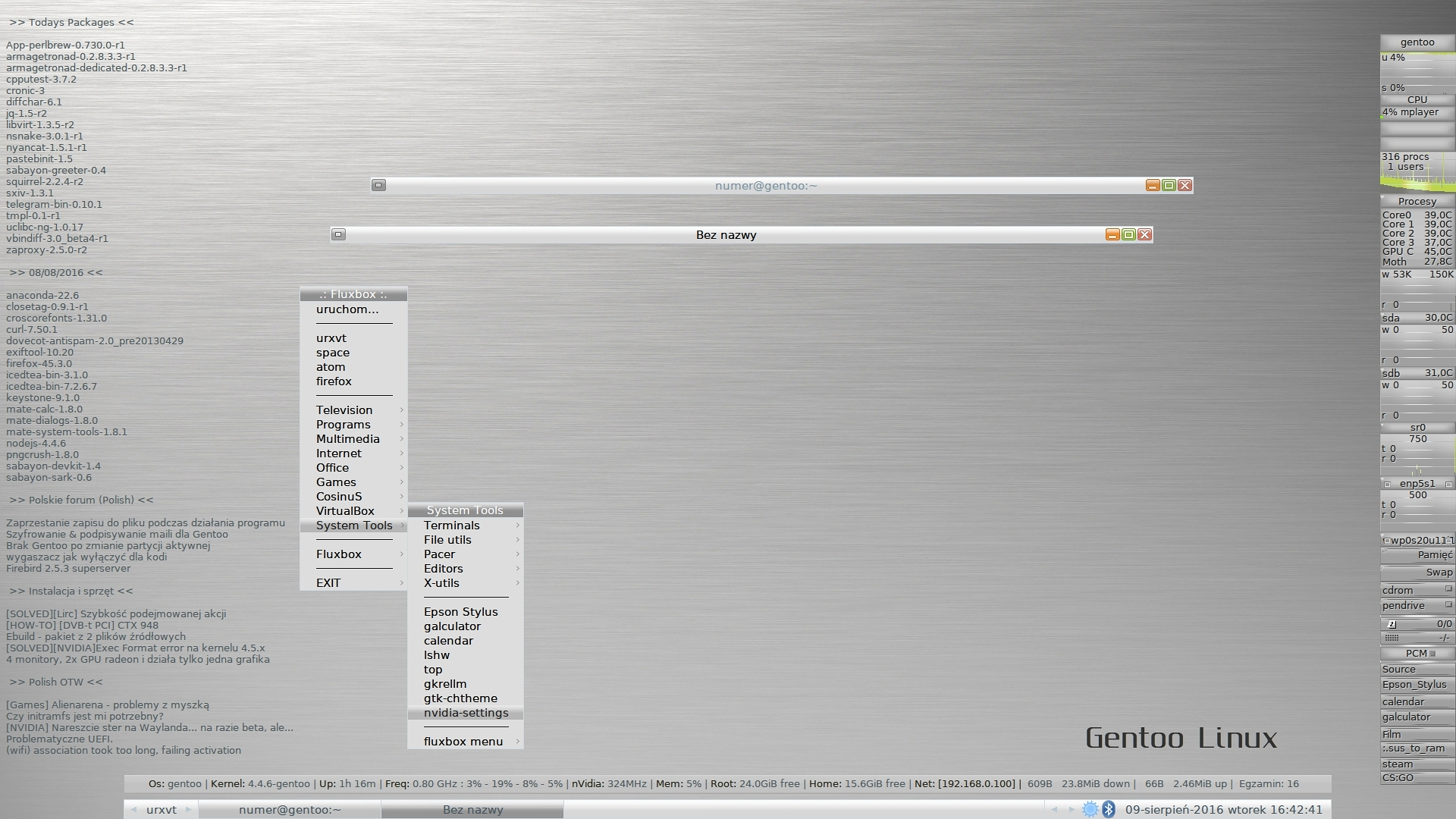Choose gkrellm in System Tools menu
This screenshot has height=819, width=1456.
pos(466,683)
